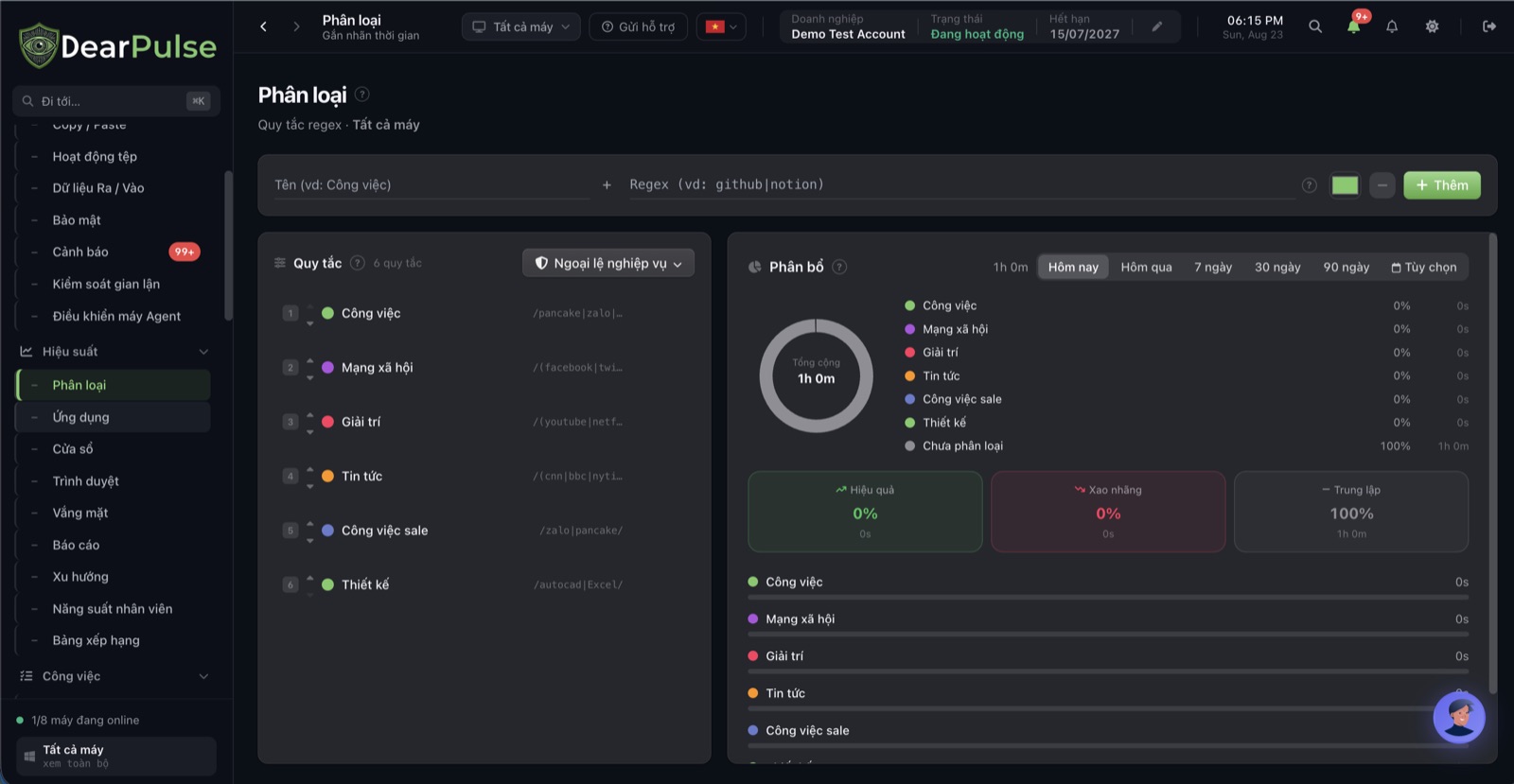This screenshot has width=1514, height=784.
Task: Click the Regex input field
Action: pos(960,185)
